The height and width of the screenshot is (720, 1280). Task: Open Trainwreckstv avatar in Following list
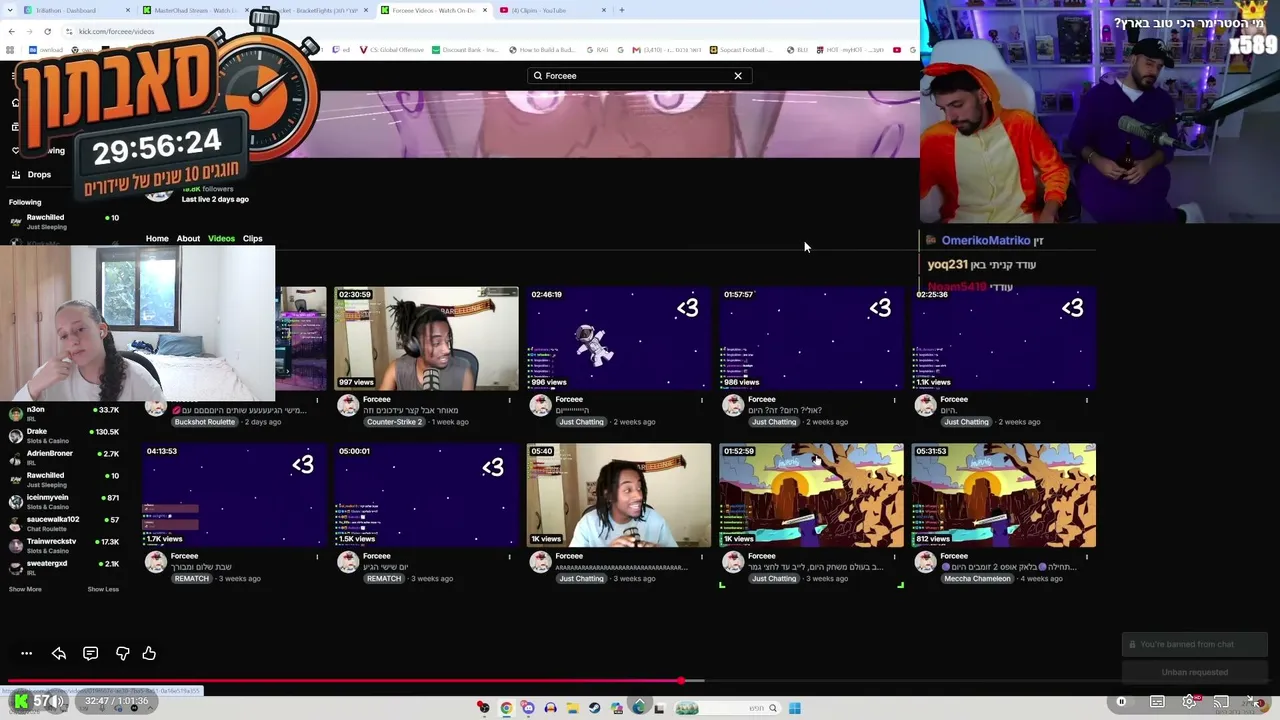pos(15,546)
